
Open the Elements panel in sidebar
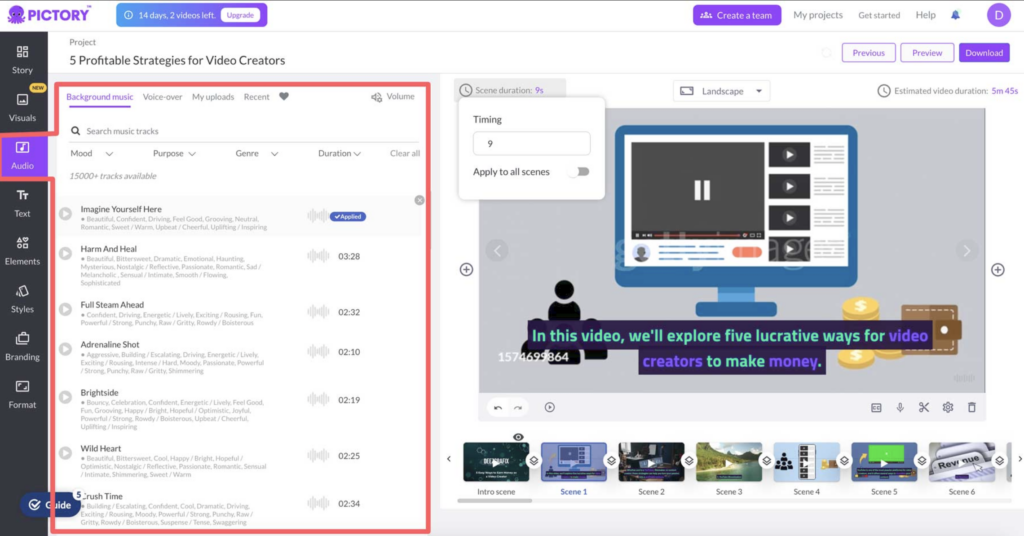pos(22,251)
